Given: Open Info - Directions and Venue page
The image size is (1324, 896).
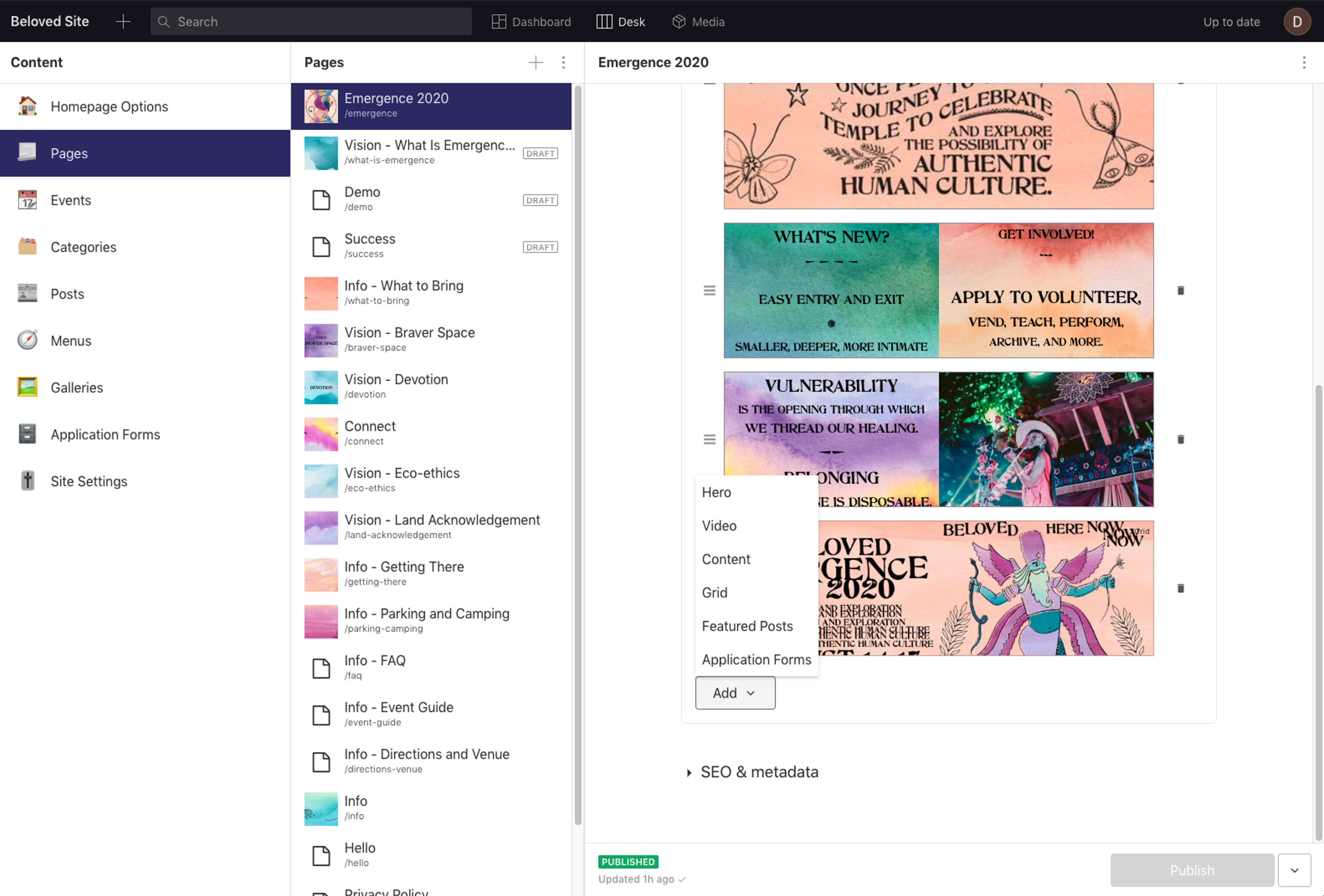Looking at the screenshot, I should click(431, 762).
